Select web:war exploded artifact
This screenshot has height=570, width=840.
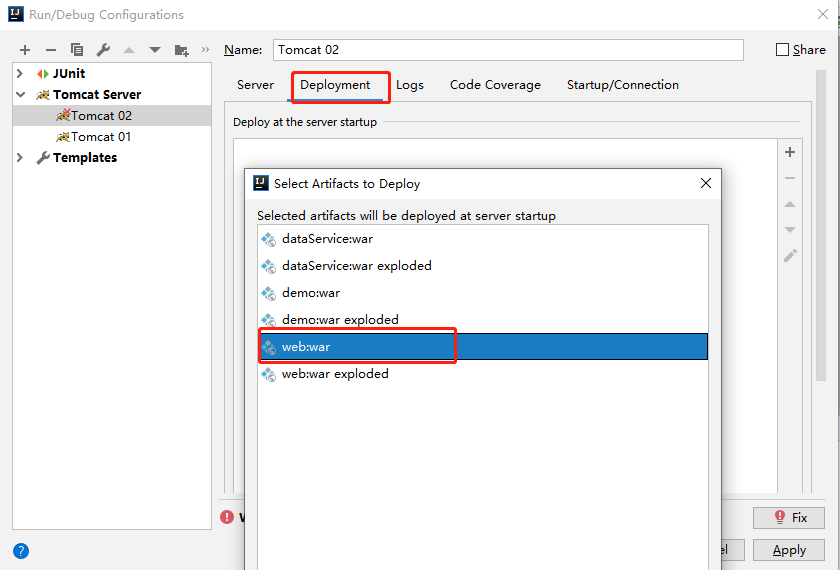click(483, 374)
